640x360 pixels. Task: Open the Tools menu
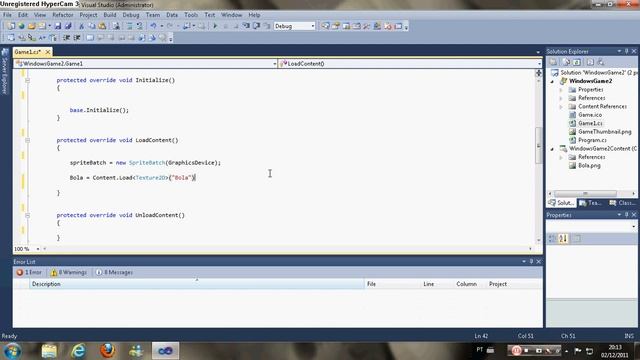pos(191,15)
